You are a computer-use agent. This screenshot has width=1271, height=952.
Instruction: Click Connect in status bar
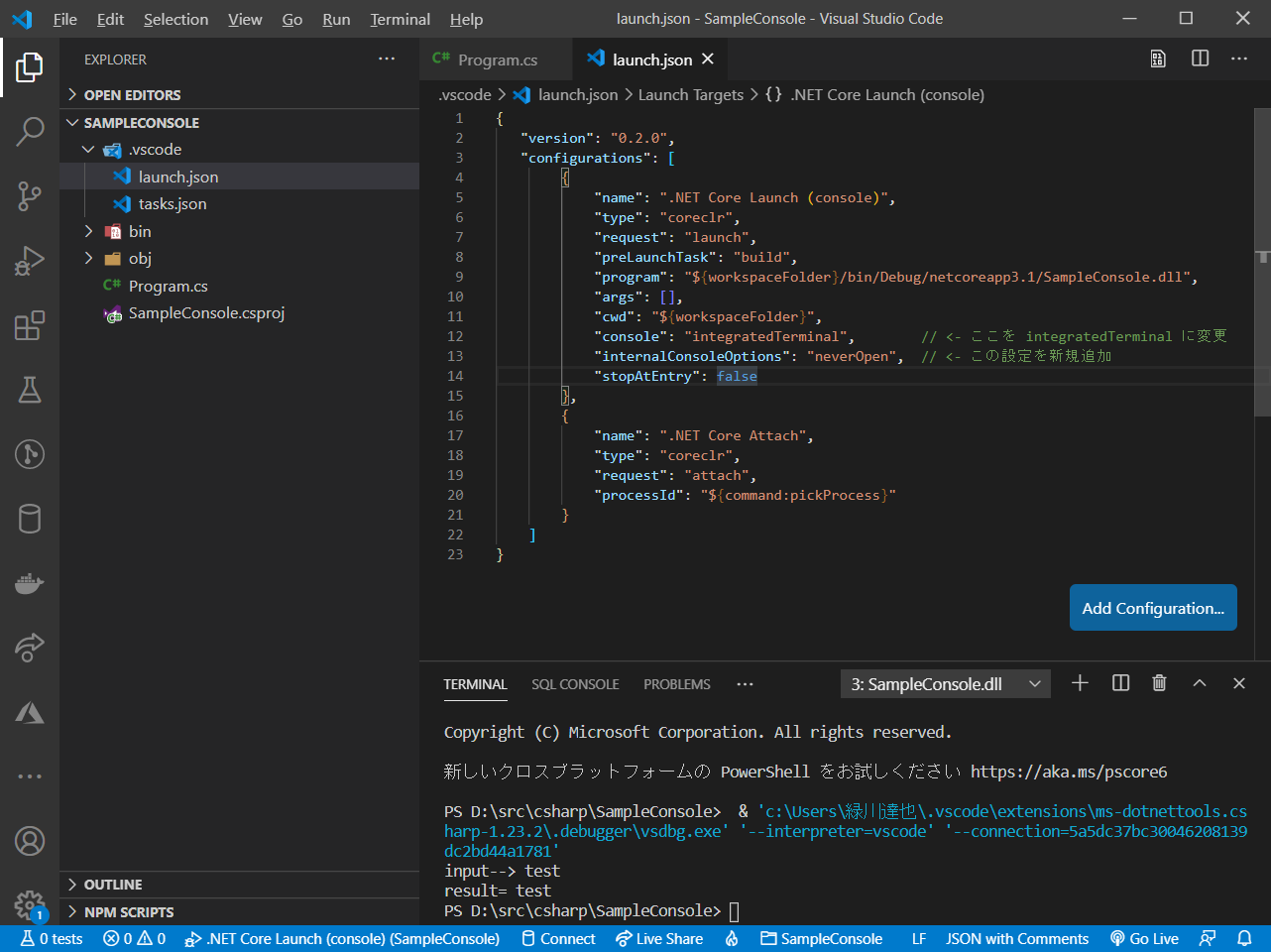tap(559, 938)
